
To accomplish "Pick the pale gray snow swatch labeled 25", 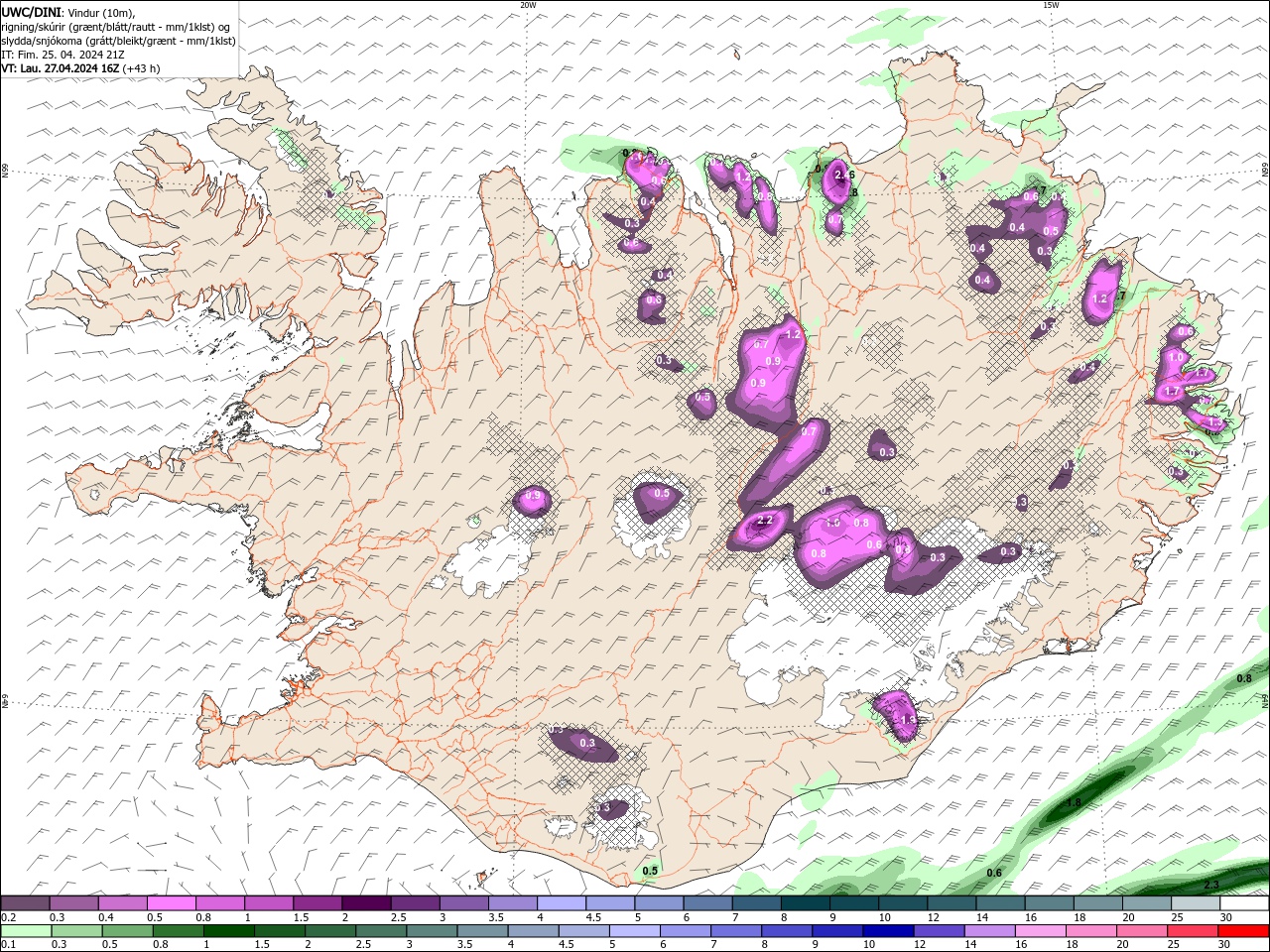I will 1195,903.
